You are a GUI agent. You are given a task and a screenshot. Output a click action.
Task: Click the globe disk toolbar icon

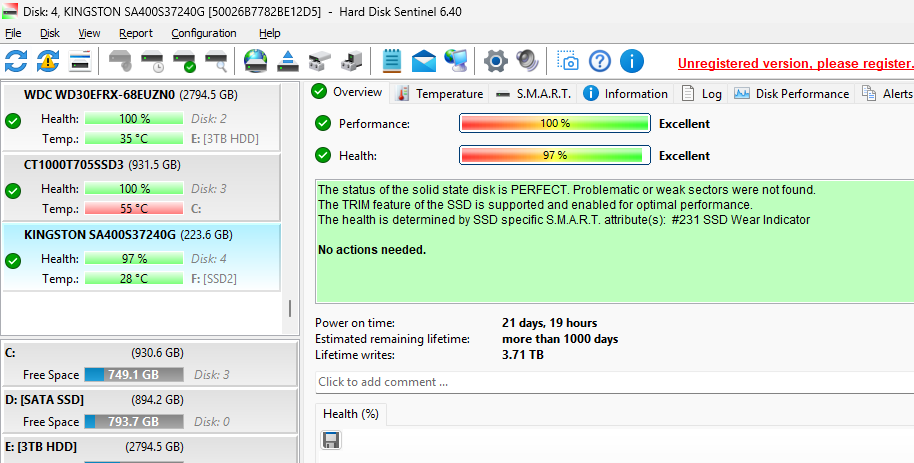[255, 61]
